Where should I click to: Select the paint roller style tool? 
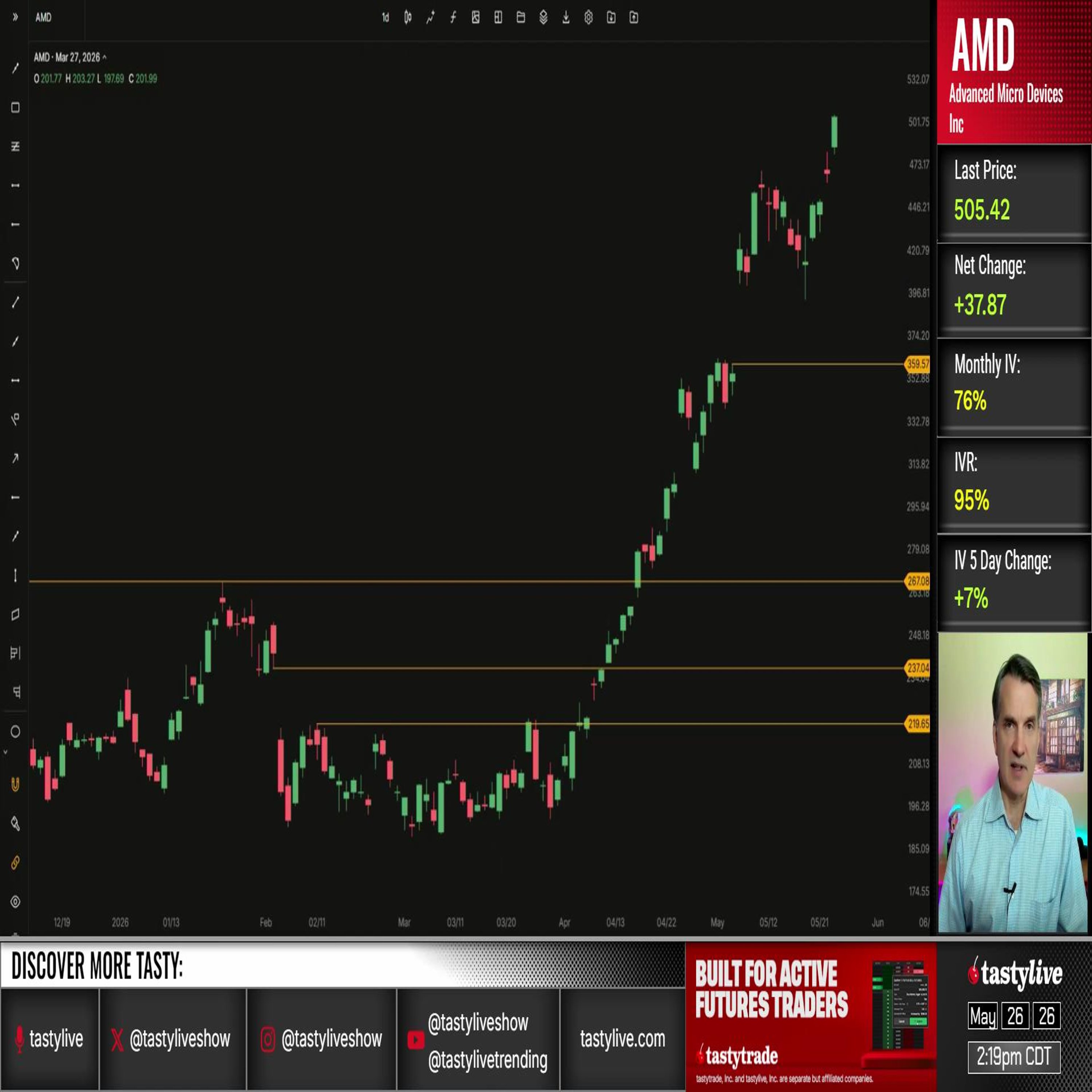pyautogui.click(x=15, y=823)
